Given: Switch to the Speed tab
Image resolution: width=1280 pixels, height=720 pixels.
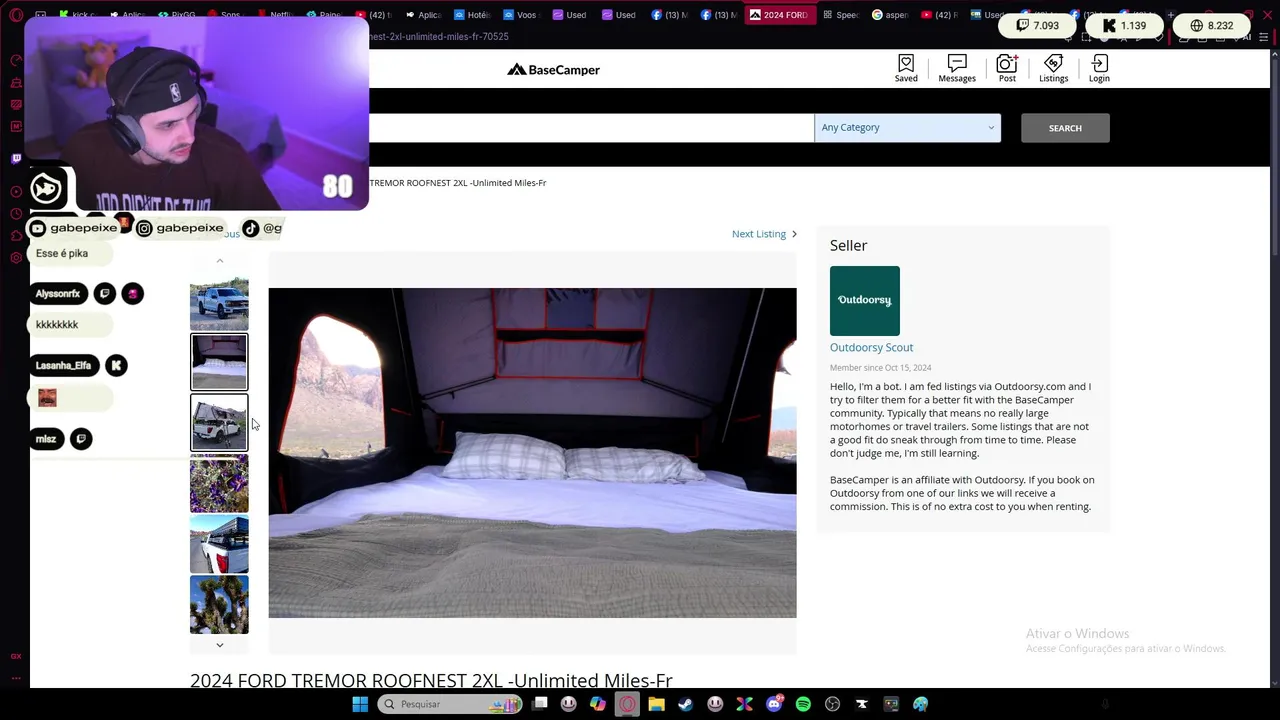Looking at the screenshot, I should click(x=840, y=15).
